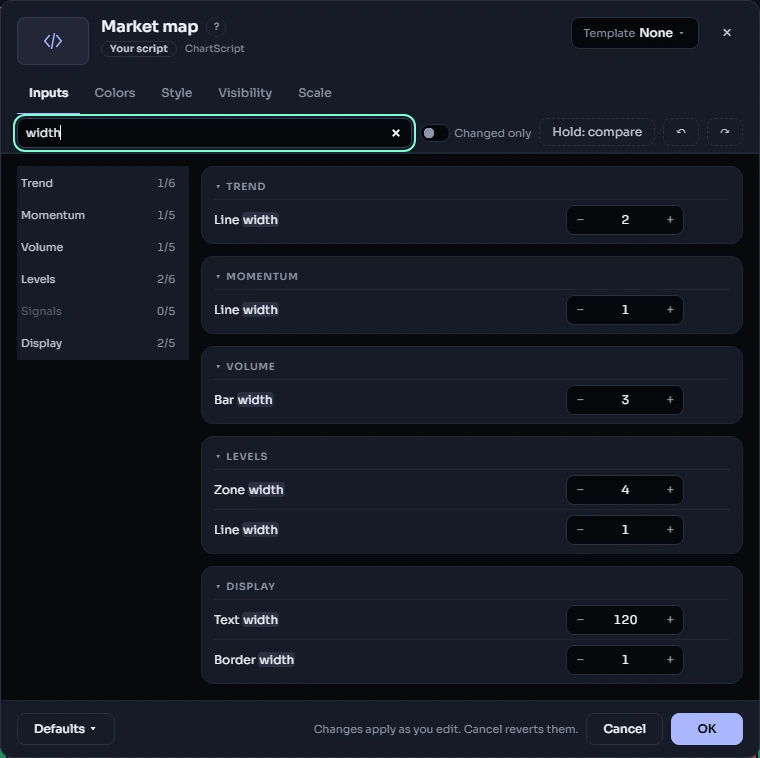Click the Border width value 1

625,660
